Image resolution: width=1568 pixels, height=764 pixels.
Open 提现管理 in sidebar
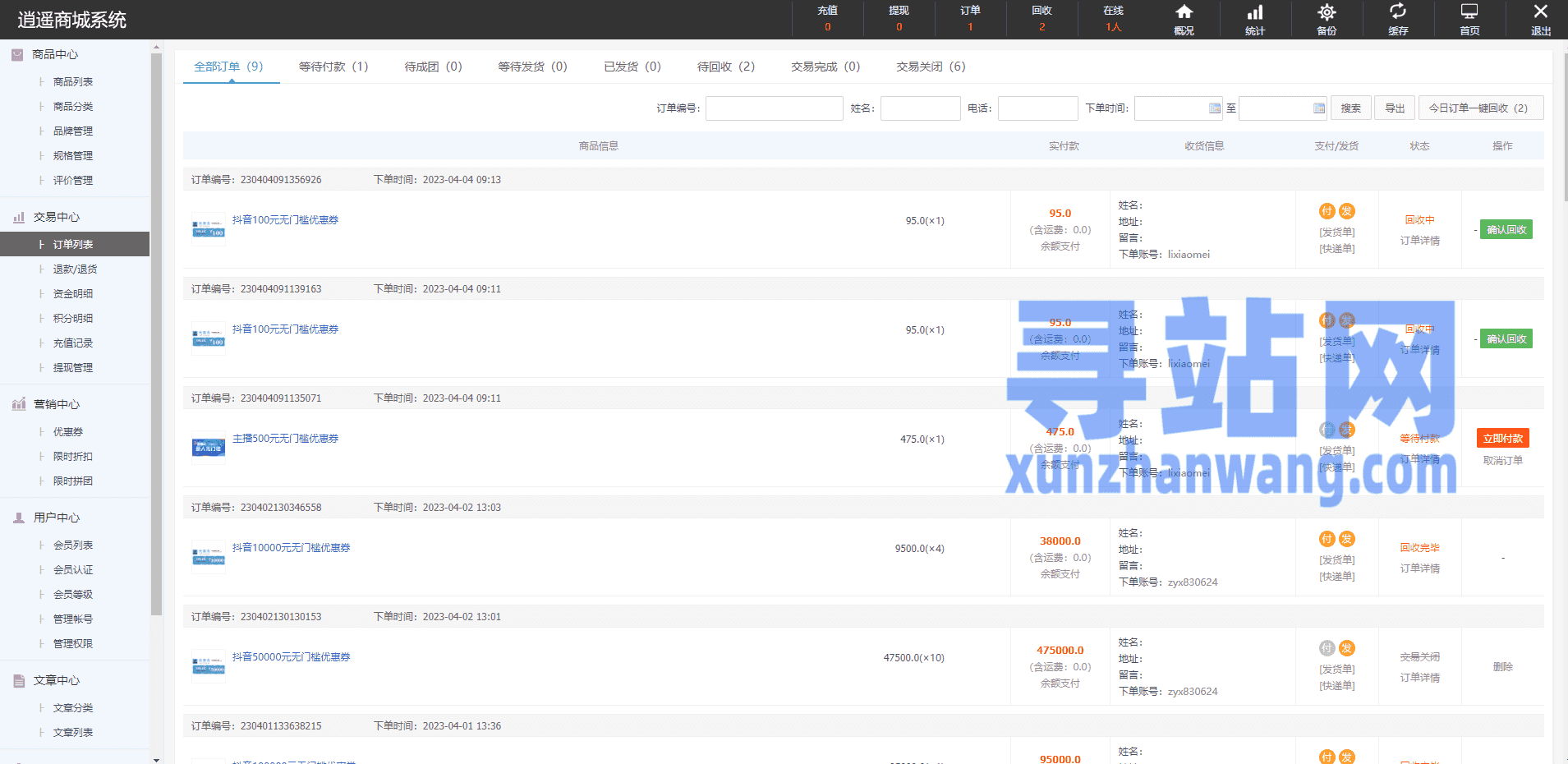tap(73, 368)
